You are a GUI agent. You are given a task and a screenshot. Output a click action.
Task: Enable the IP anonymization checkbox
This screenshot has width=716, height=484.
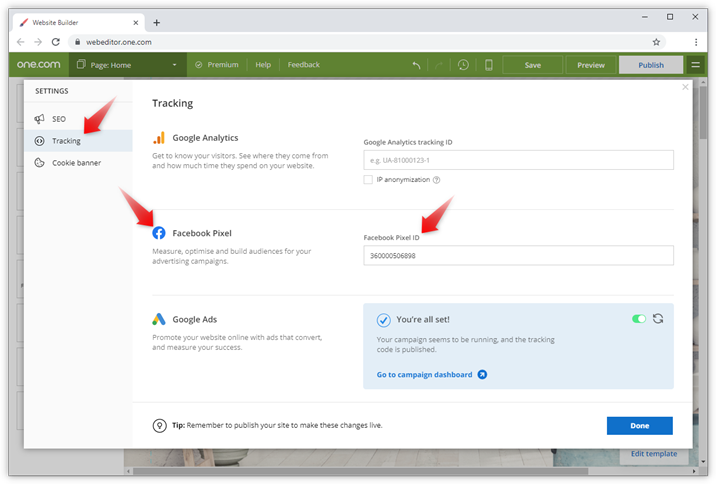(369, 180)
